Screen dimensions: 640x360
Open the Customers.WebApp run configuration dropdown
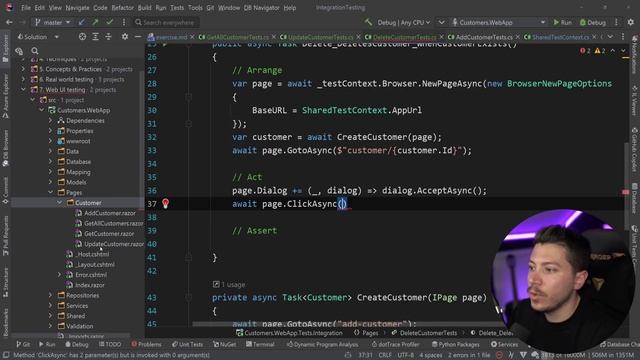click(498, 22)
